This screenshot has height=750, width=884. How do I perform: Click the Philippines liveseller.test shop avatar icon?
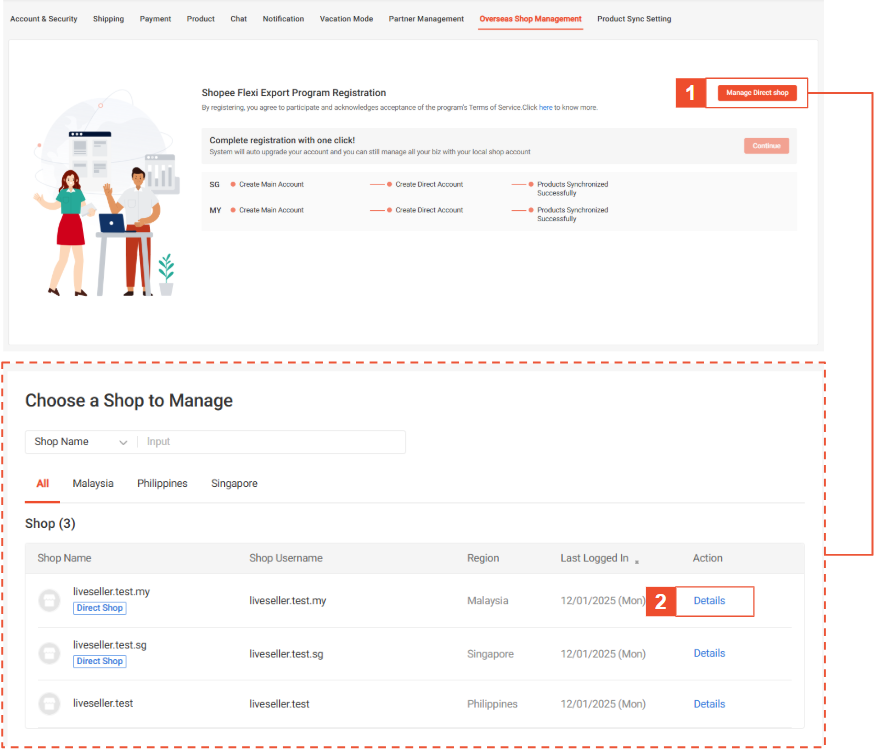pyautogui.click(x=49, y=704)
